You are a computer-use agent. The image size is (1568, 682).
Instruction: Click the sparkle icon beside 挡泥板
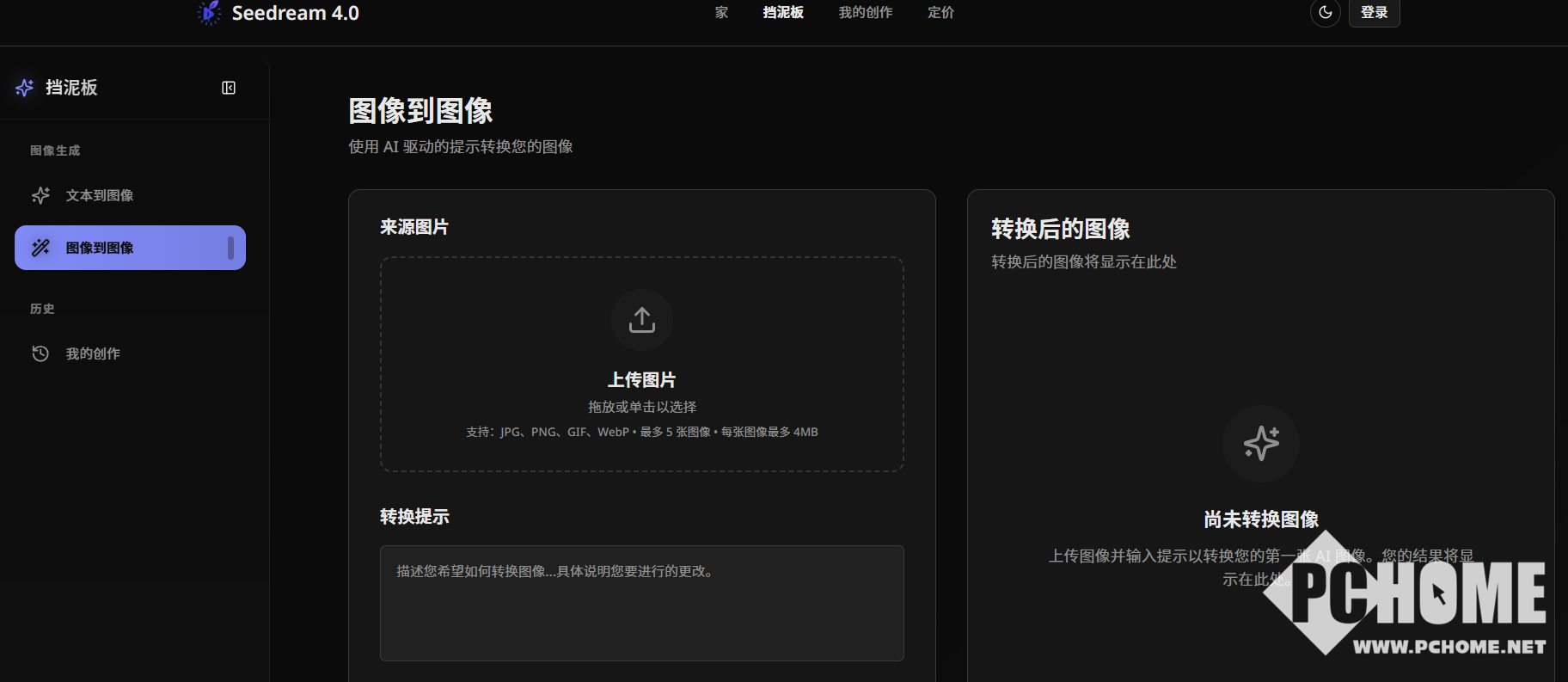click(x=25, y=88)
